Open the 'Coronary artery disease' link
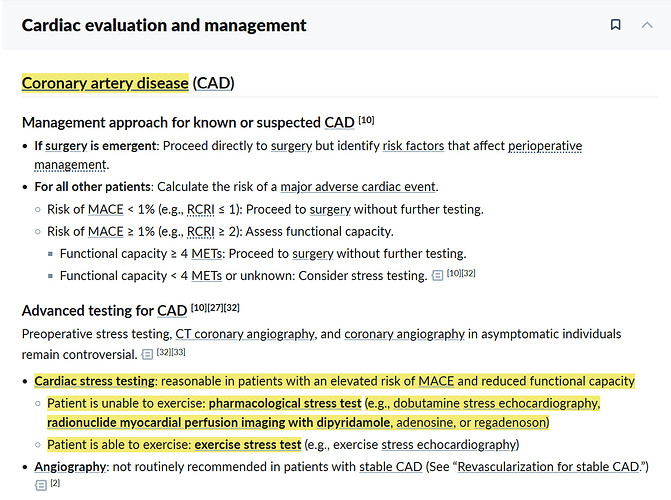 pyautogui.click(x=105, y=83)
